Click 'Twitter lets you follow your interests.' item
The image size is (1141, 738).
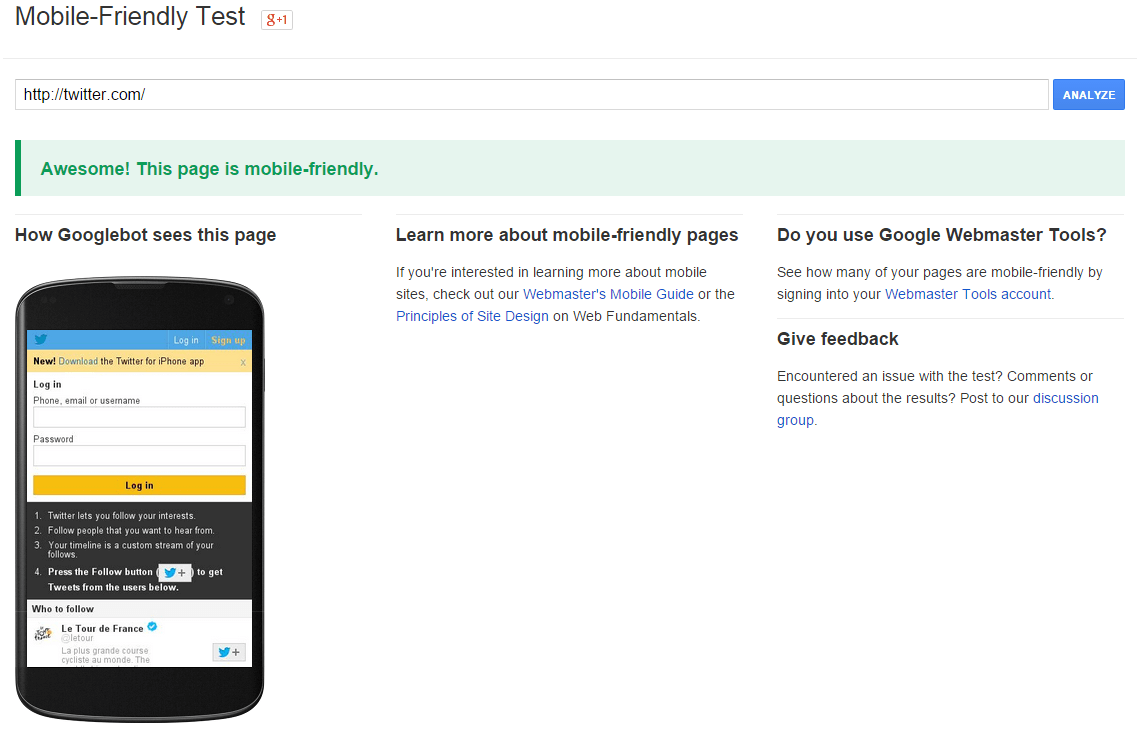click(122, 516)
